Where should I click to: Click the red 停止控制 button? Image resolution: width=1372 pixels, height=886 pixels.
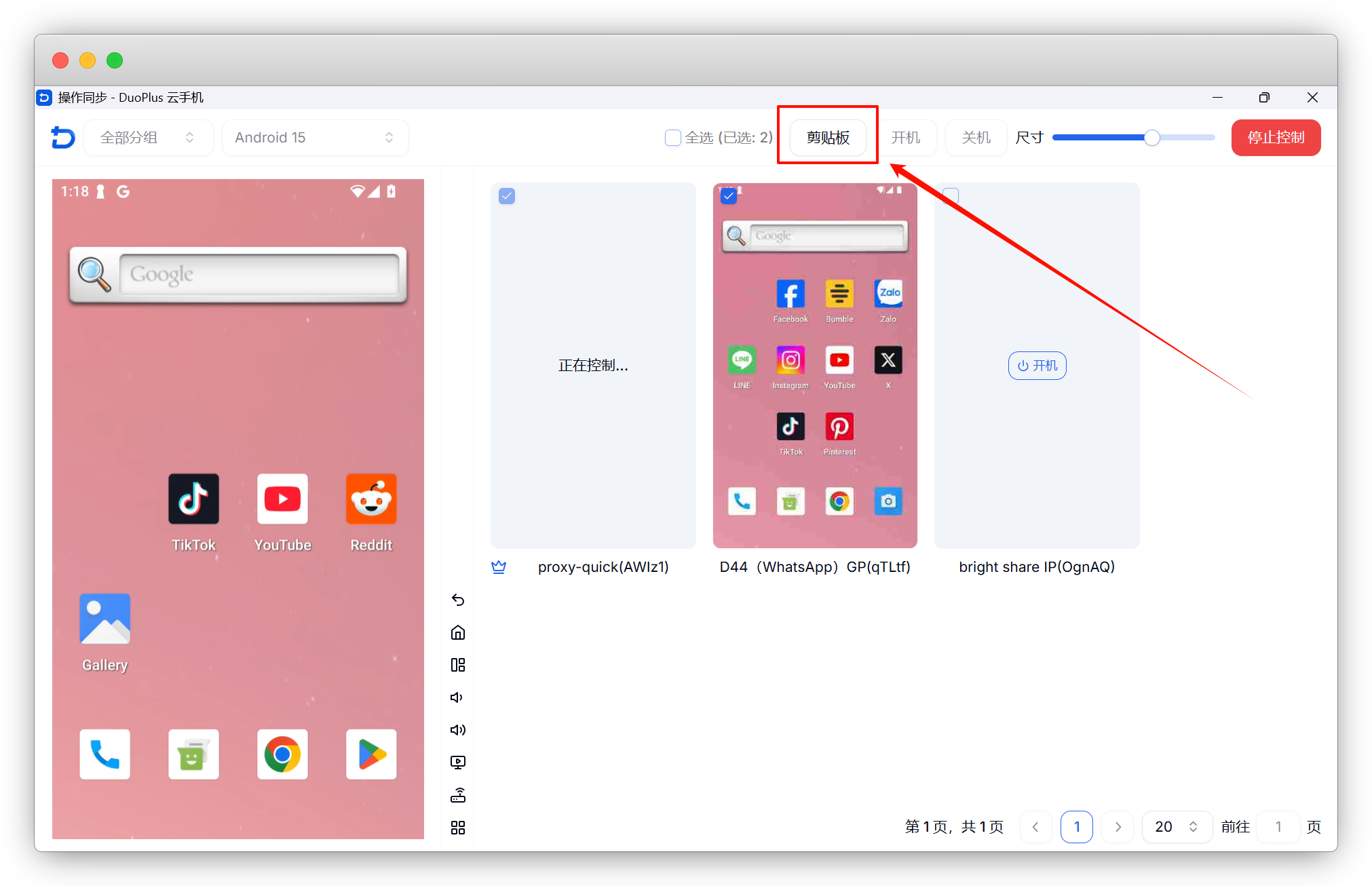coord(1276,138)
